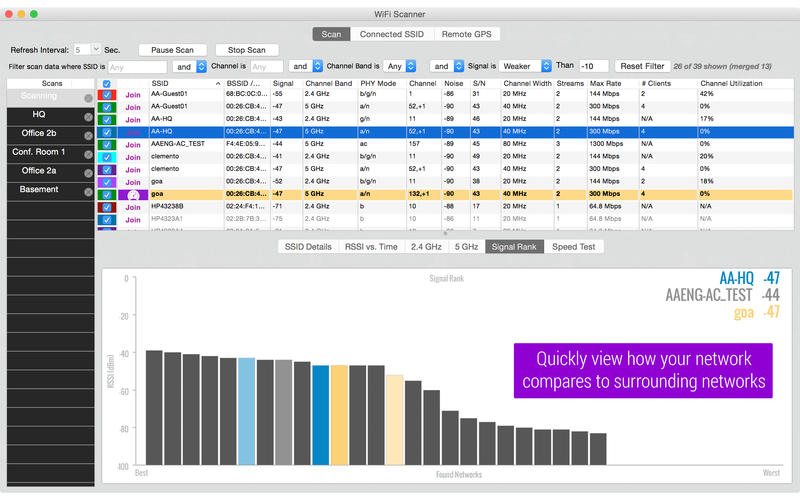The width and height of the screenshot is (800, 500).
Task: Click the SSID column sort arrow
Action: coord(218,83)
